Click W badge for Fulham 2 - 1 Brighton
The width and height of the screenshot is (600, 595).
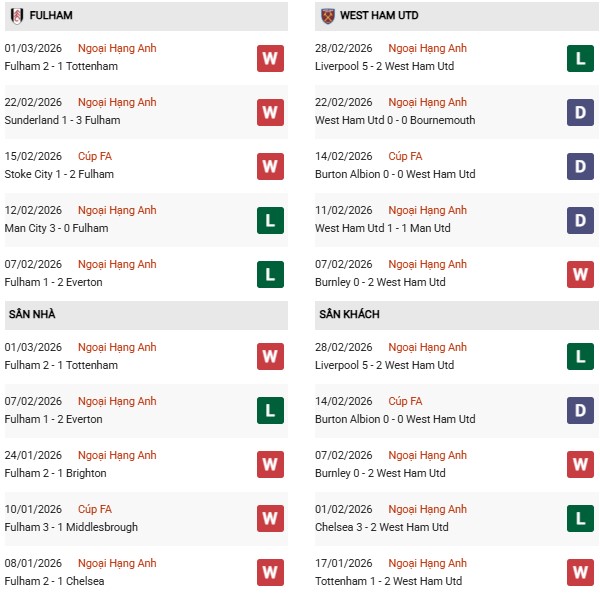click(270, 465)
